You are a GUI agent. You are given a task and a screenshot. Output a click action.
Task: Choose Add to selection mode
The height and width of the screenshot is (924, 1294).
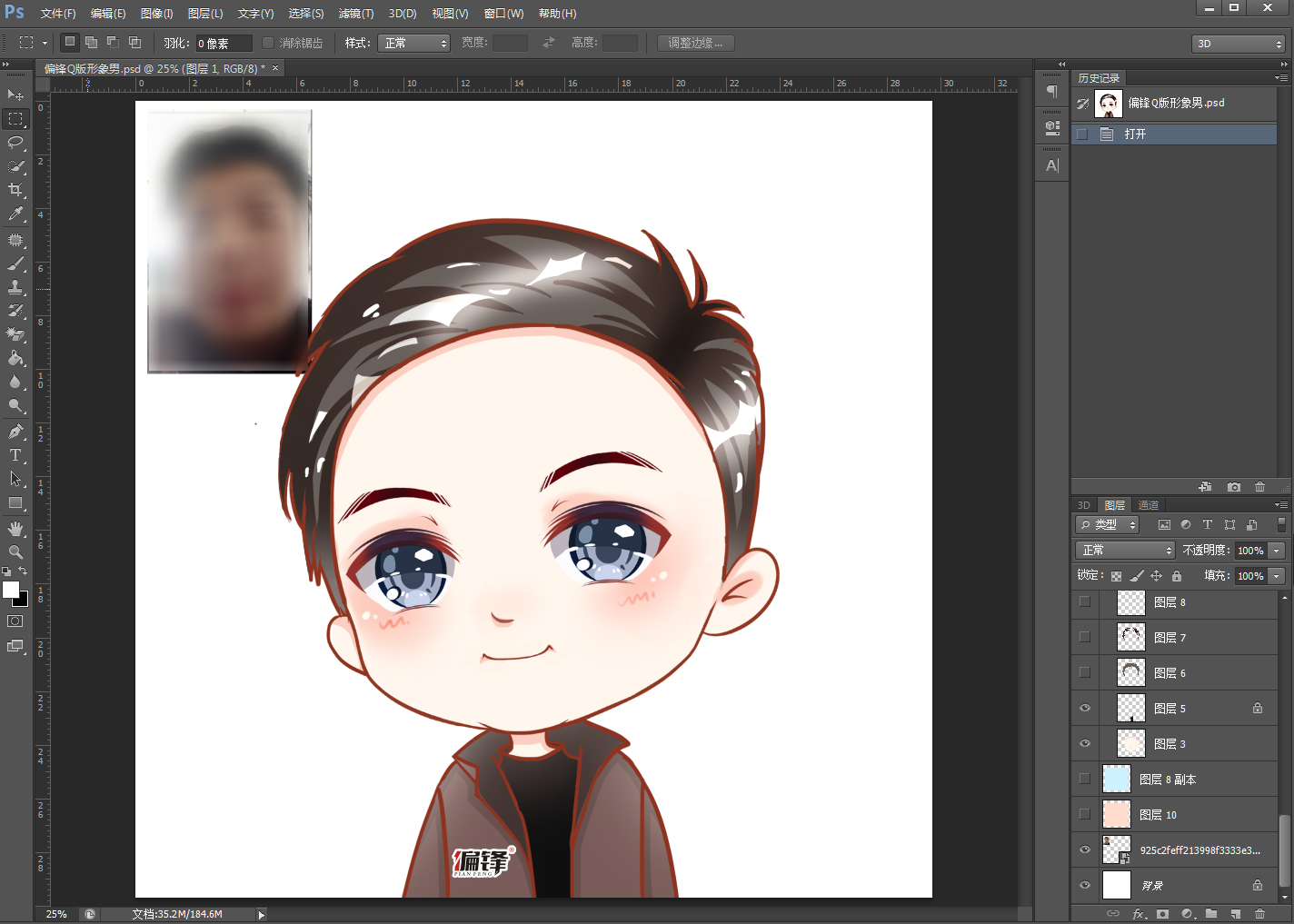[92, 42]
